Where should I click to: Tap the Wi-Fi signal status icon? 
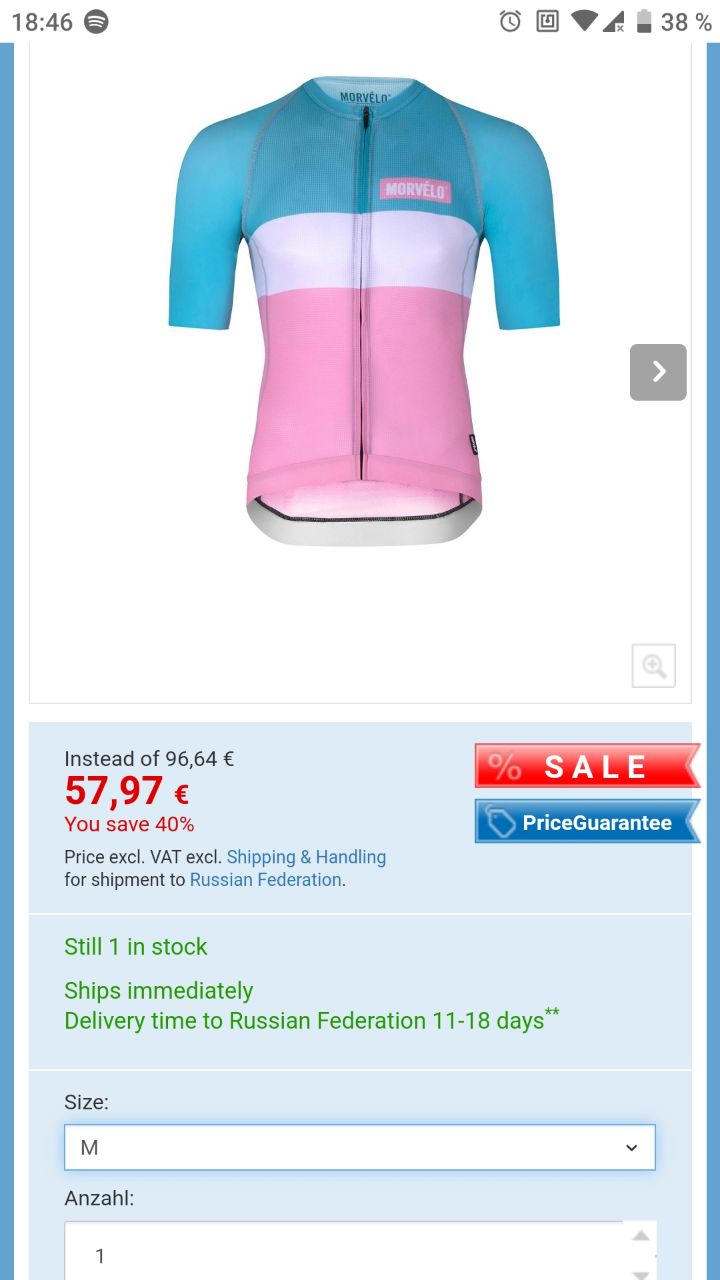tap(584, 21)
